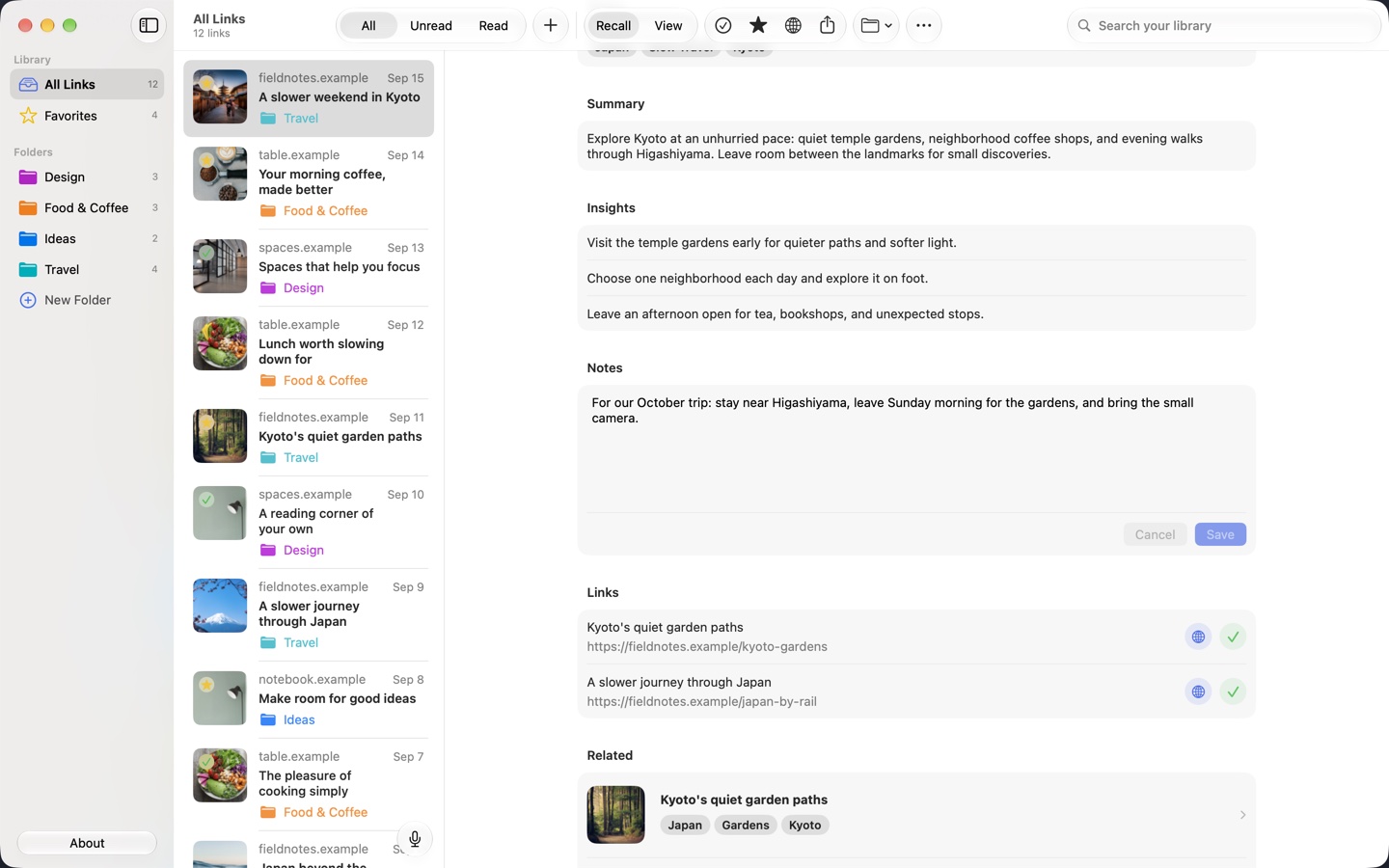Screen dimensions: 1389x868
Task: Favorite this link with the star icon
Action: click(758, 26)
